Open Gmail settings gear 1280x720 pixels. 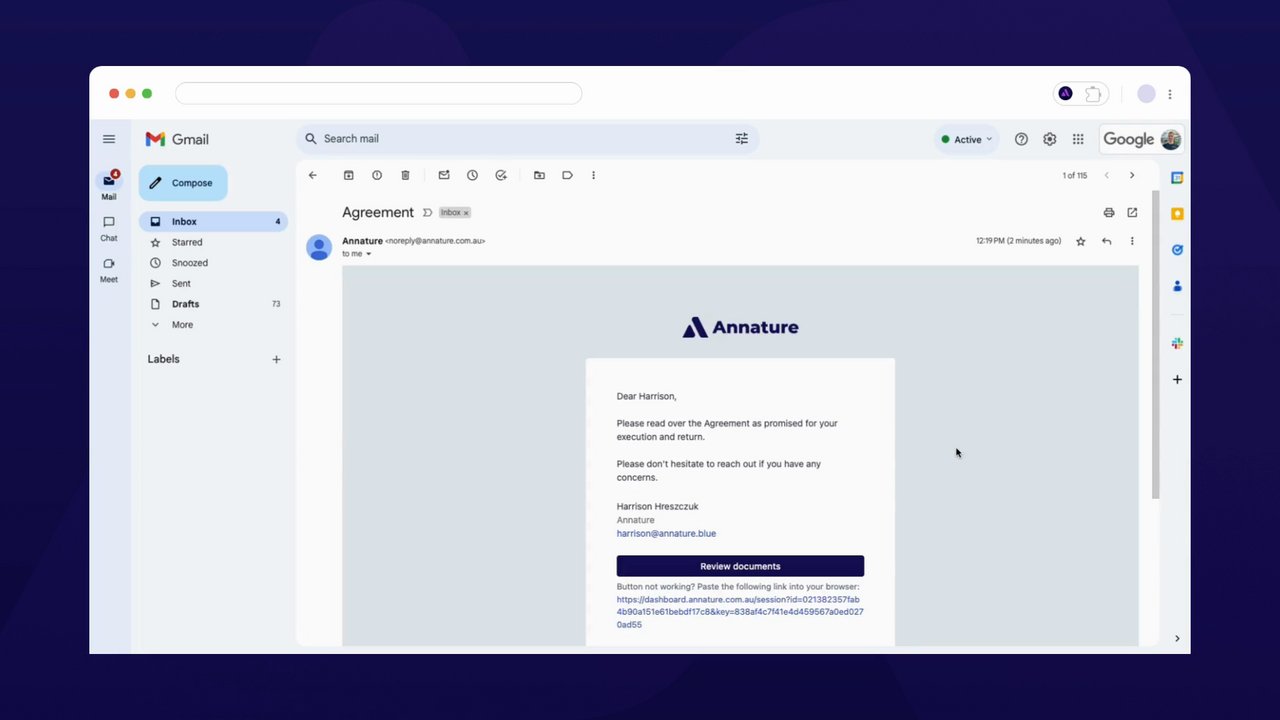click(x=1050, y=139)
